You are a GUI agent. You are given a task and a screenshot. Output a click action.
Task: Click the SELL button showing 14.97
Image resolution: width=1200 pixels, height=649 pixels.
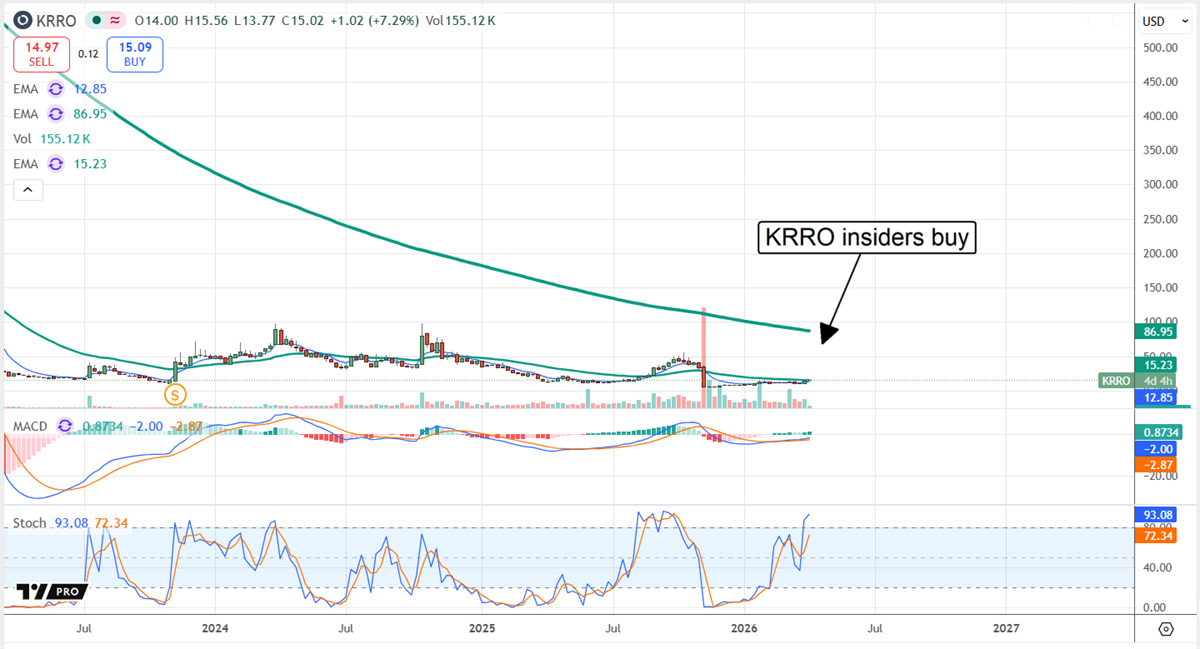pyautogui.click(x=40, y=54)
